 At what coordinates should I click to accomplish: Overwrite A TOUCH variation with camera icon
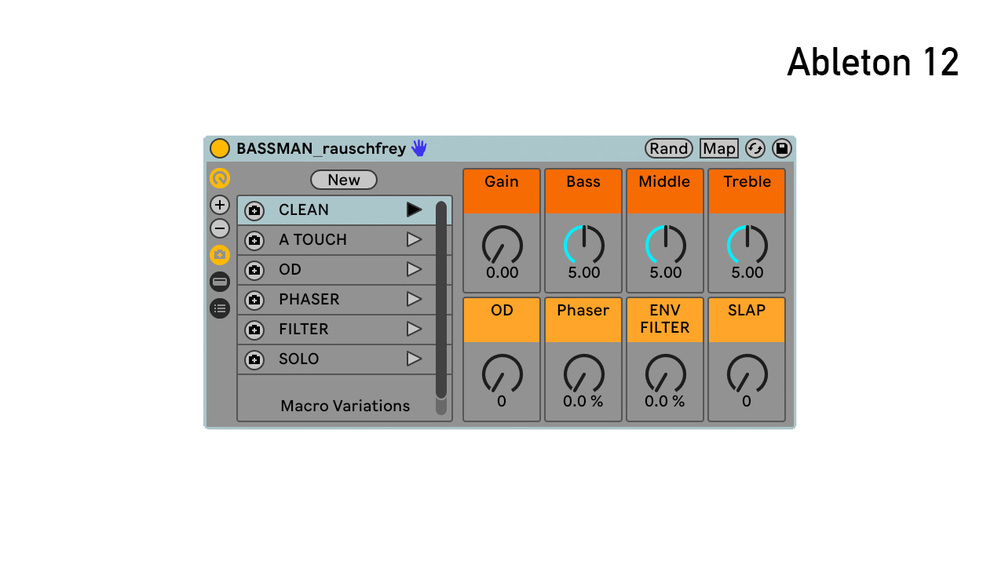(254, 240)
